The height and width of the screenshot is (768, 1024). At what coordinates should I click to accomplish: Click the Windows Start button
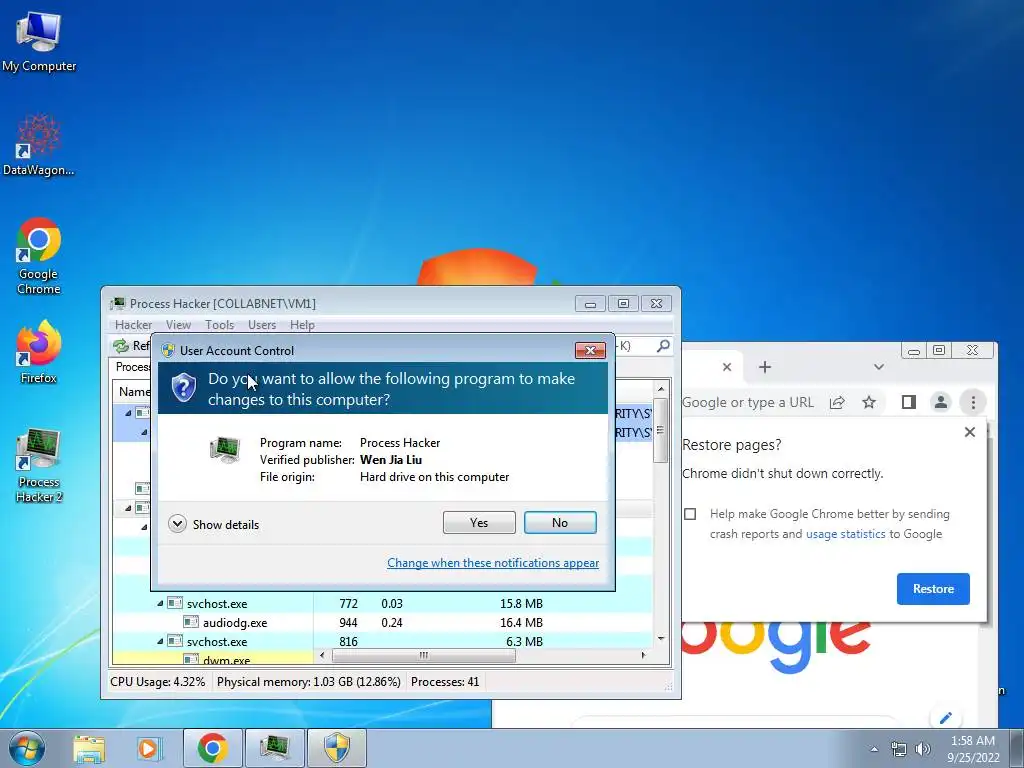click(27, 748)
